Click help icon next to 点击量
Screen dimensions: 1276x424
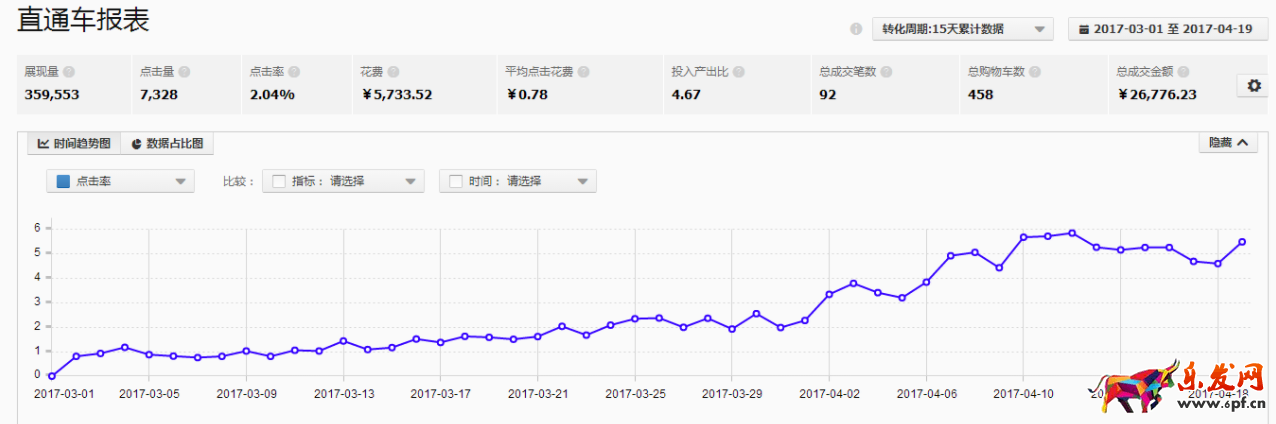(x=185, y=72)
